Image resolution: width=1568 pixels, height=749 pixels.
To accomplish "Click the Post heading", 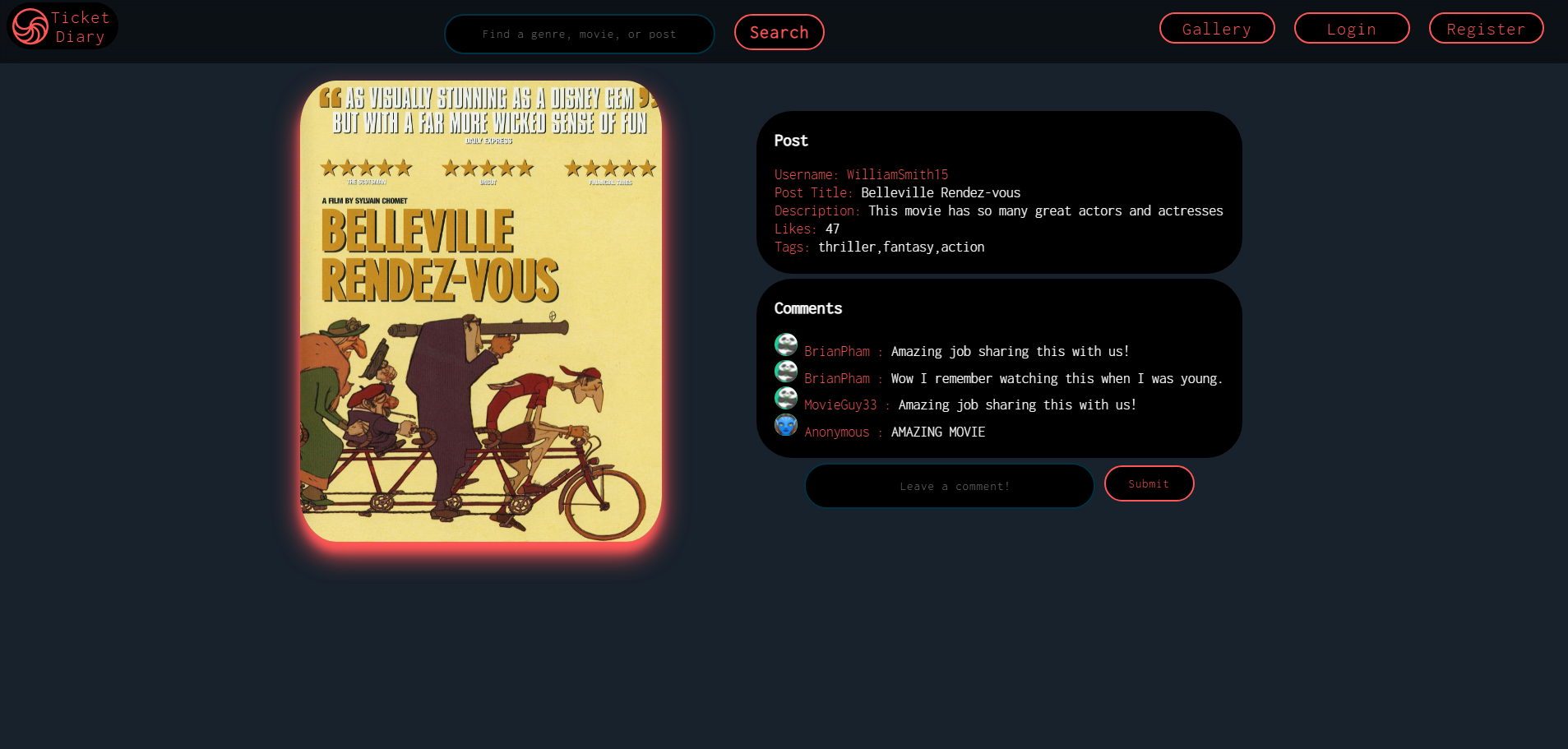I will pyautogui.click(x=791, y=141).
